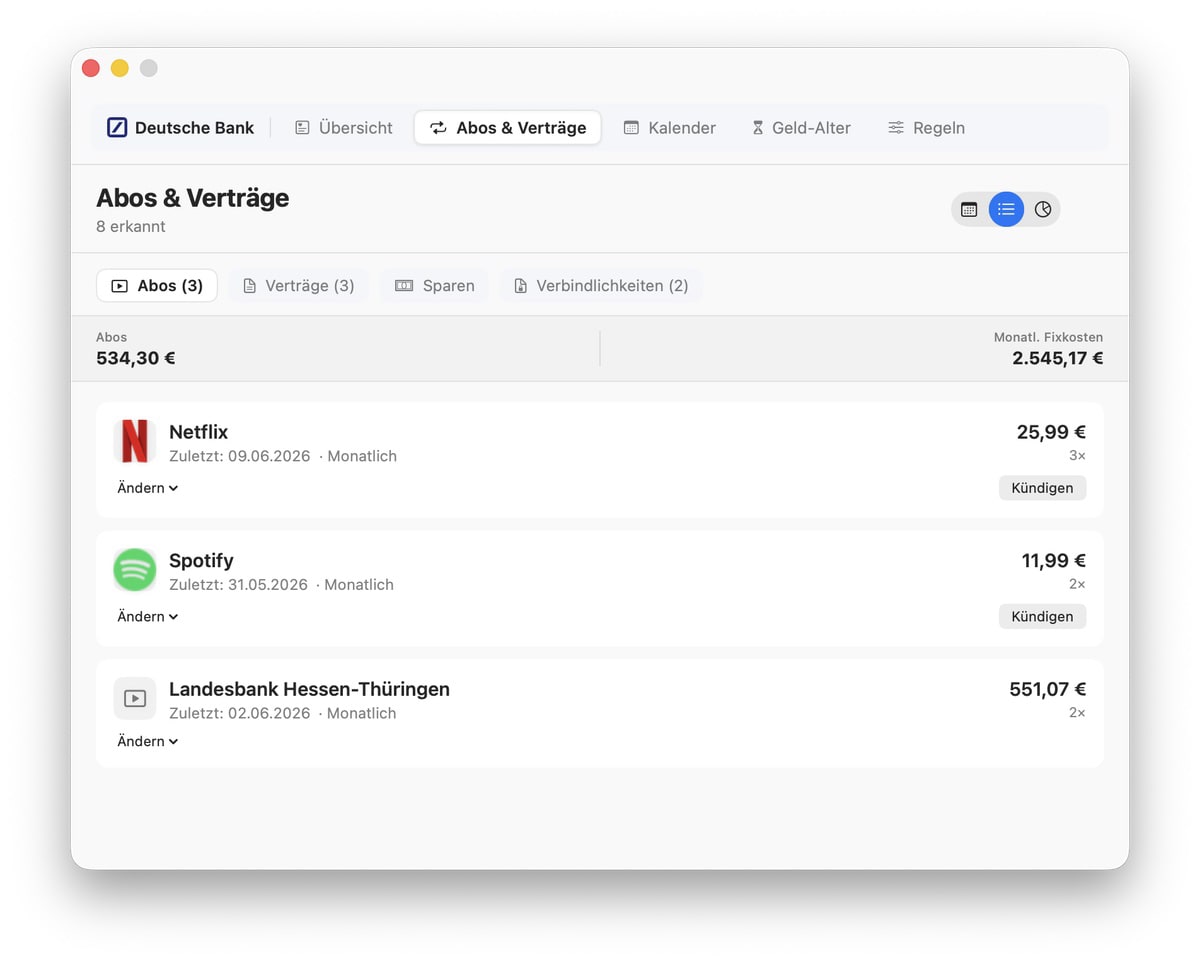
Task: Click Landesbank Hessen-Thüringen title
Action: pos(309,689)
